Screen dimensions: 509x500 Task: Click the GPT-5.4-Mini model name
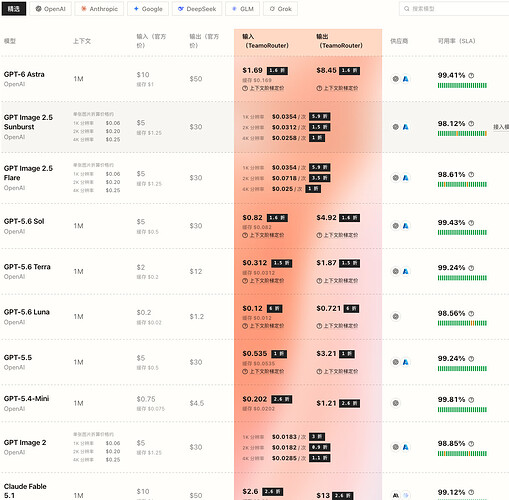click(x=26, y=399)
